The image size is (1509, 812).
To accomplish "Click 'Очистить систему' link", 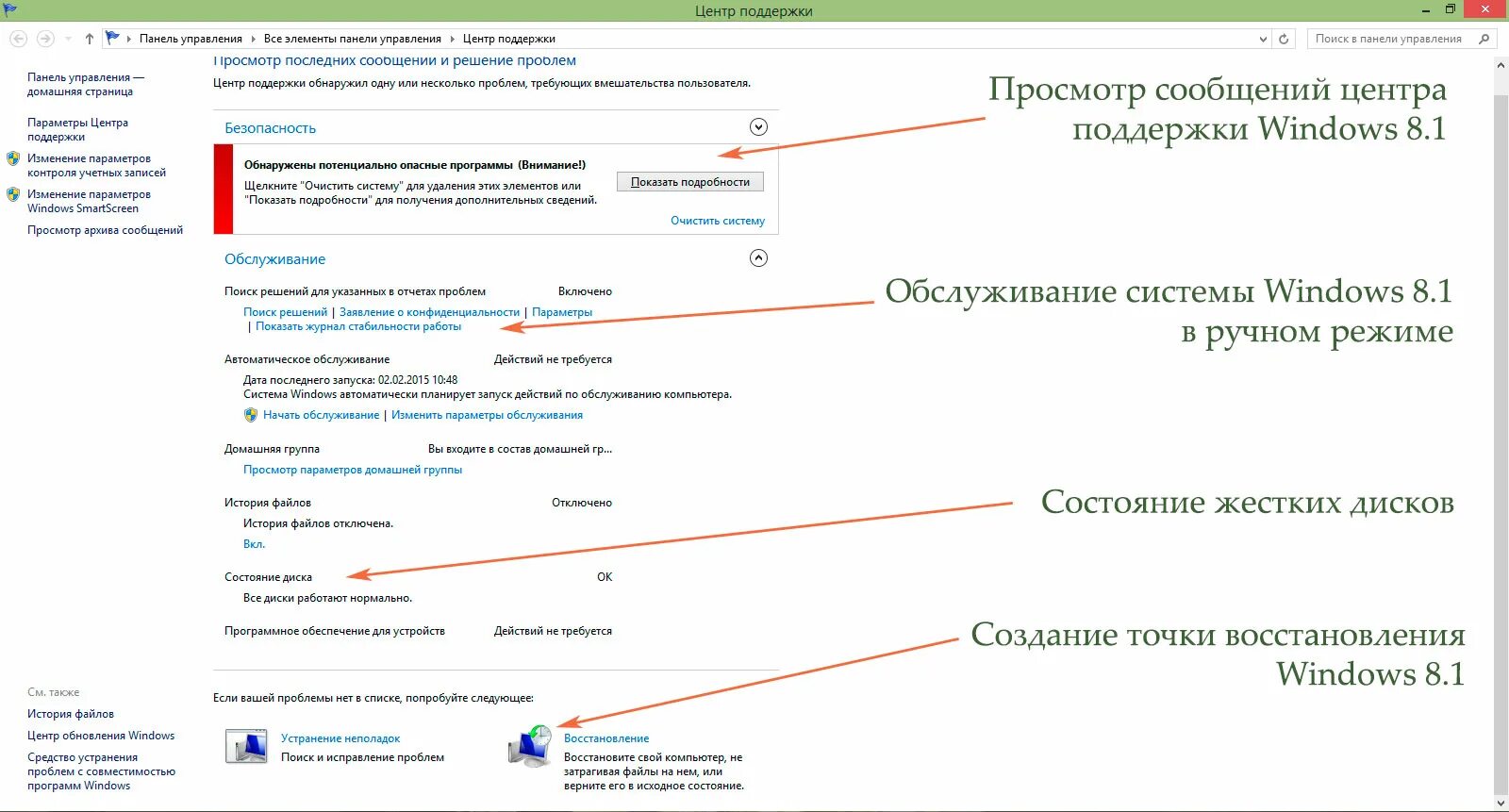I will (x=718, y=221).
